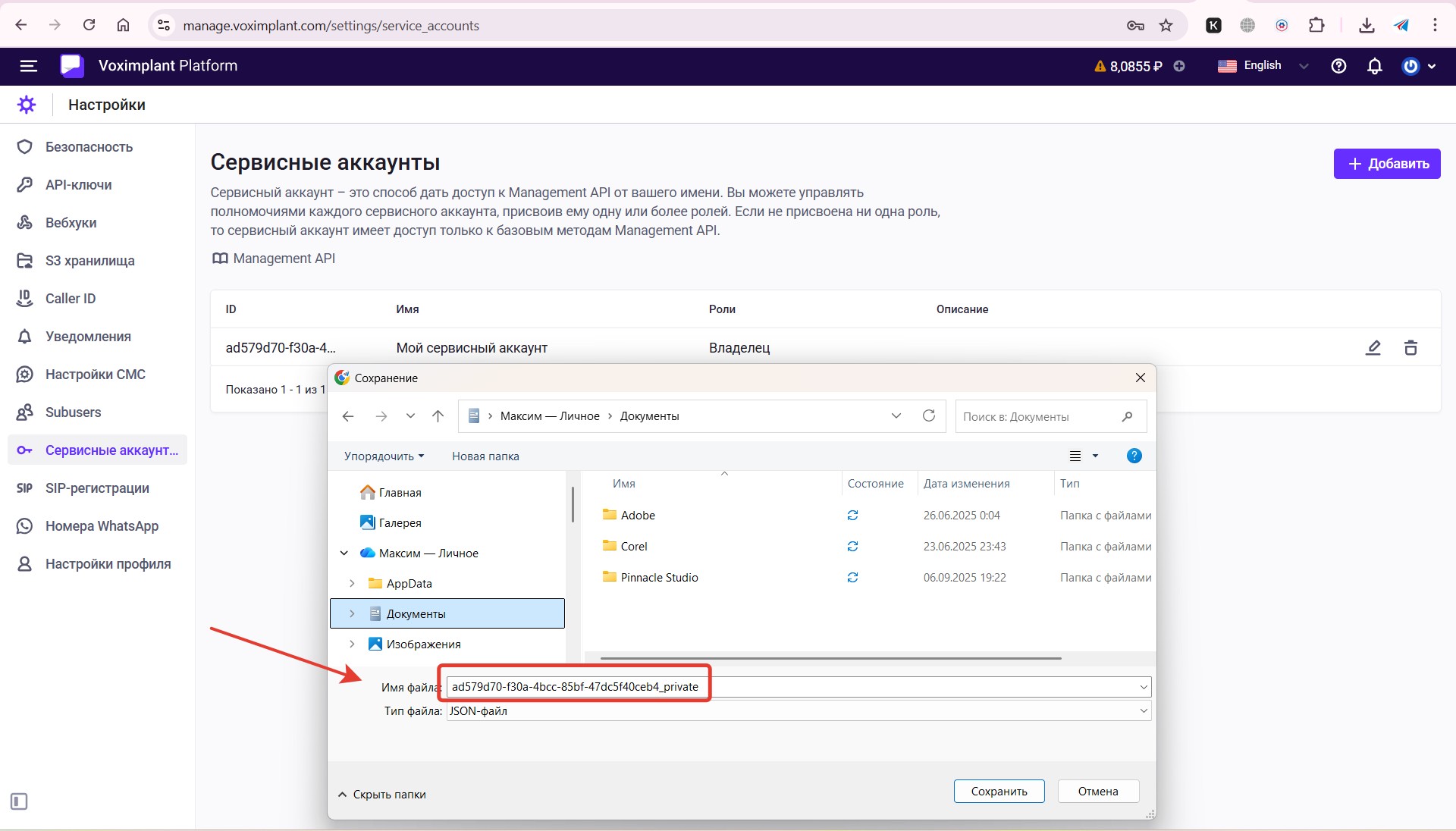The height and width of the screenshot is (831, 1456).
Task: Click the refresh icon in save dialog
Action: (x=928, y=416)
